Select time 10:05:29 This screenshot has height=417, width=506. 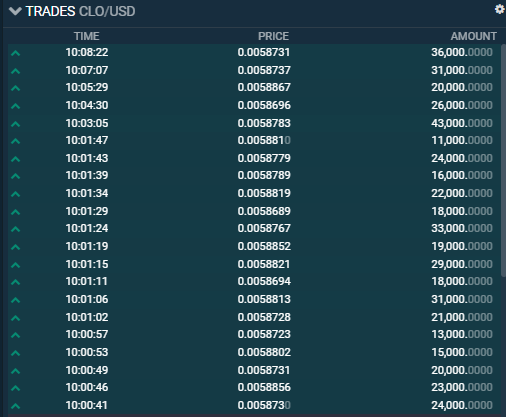[x=87, y=87]
